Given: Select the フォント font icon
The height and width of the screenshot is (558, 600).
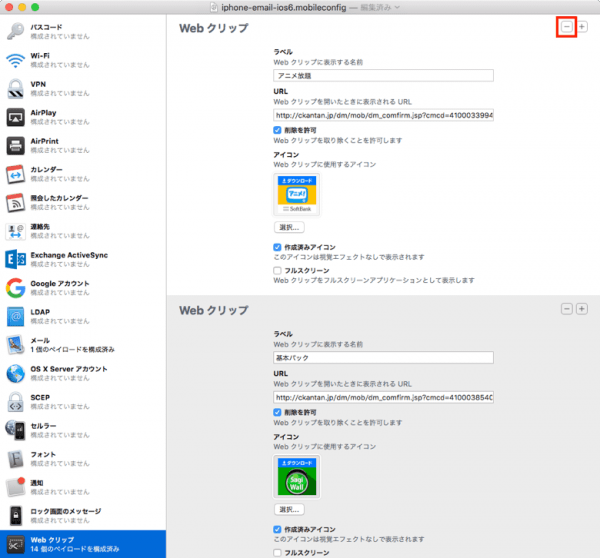Looking at the screenshot, I should click(x=15, y=459).
